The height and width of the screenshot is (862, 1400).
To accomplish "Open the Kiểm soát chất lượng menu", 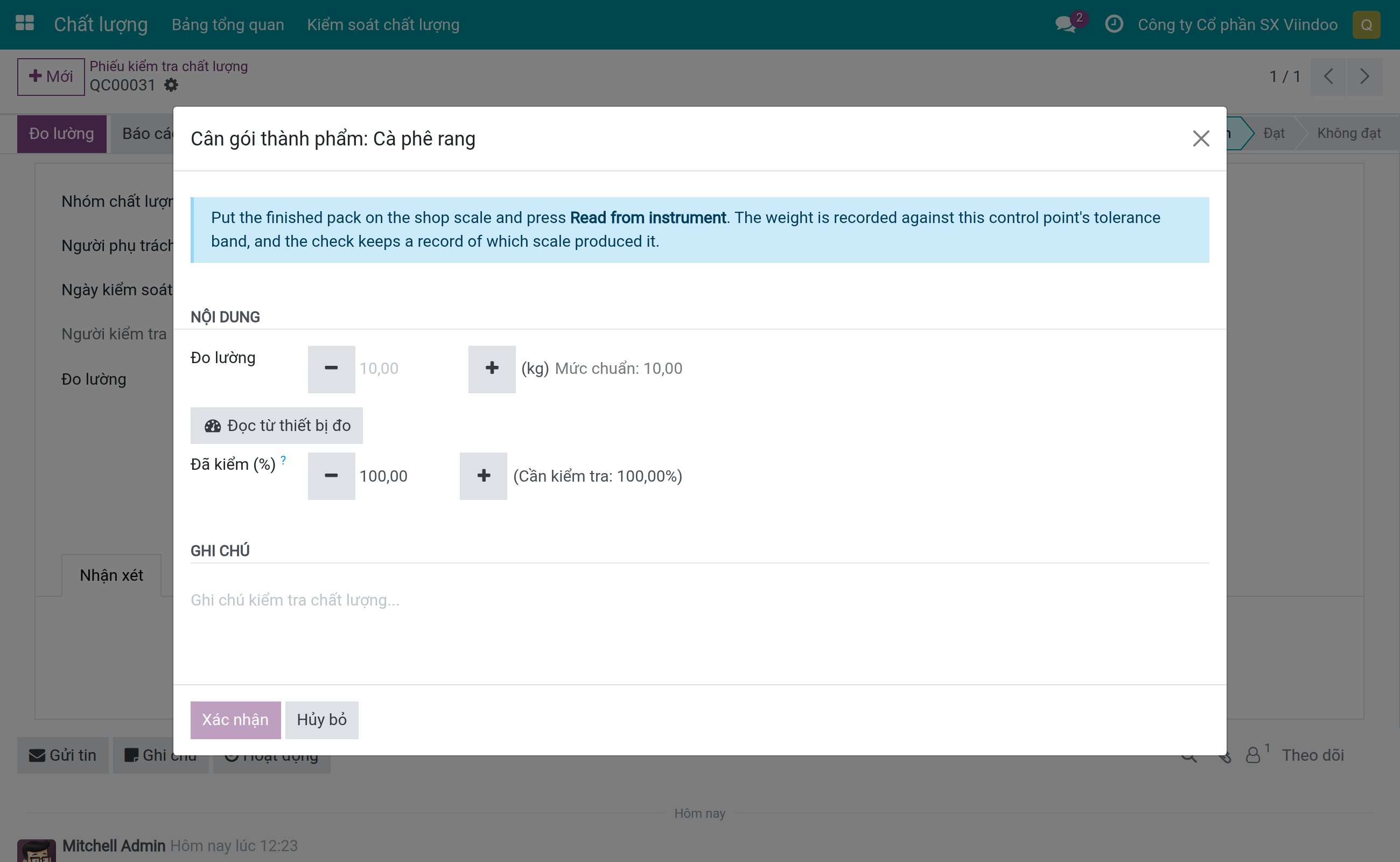I will click(x=383, y=25).
